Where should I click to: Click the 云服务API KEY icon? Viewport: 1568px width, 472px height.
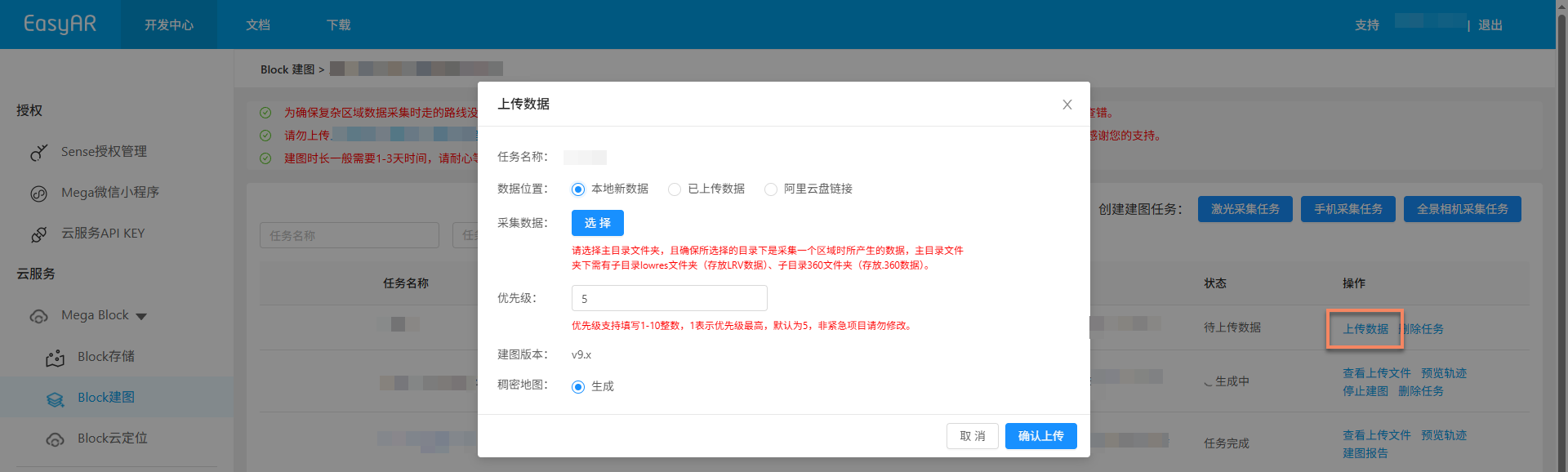[x=38, y=234]
